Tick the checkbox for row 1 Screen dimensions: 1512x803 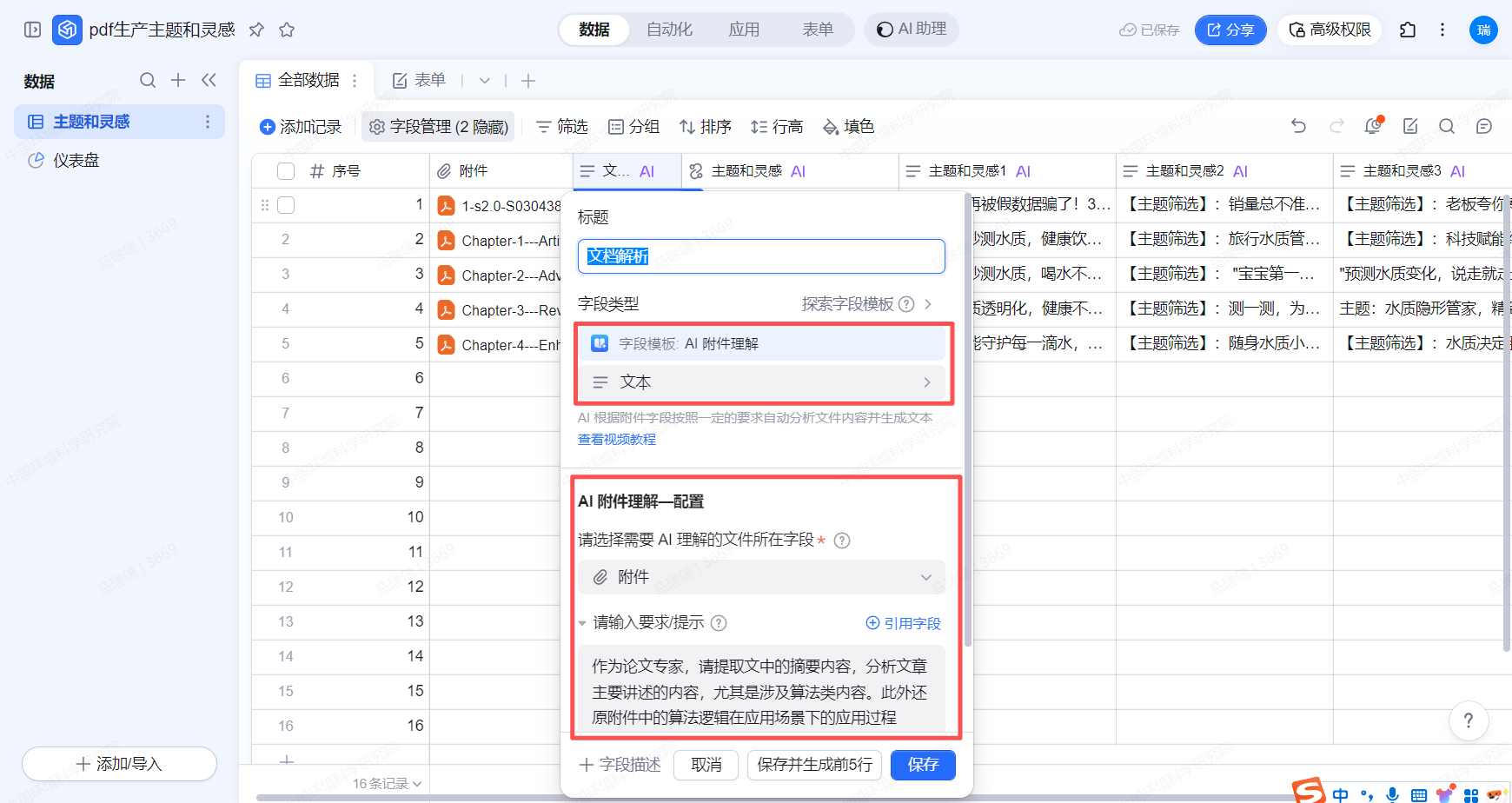click(286, 206)
